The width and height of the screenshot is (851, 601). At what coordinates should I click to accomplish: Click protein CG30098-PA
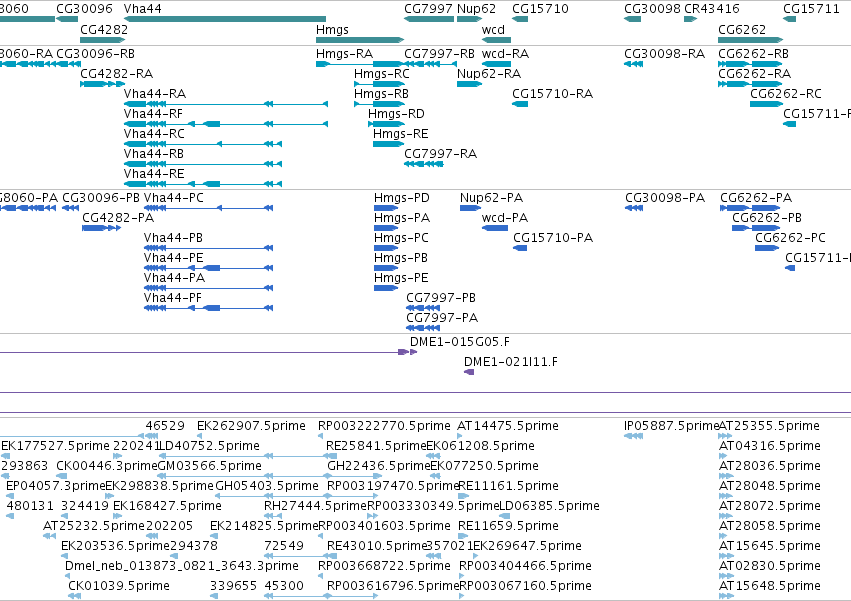pyautogui.click(x=665, y=198)
